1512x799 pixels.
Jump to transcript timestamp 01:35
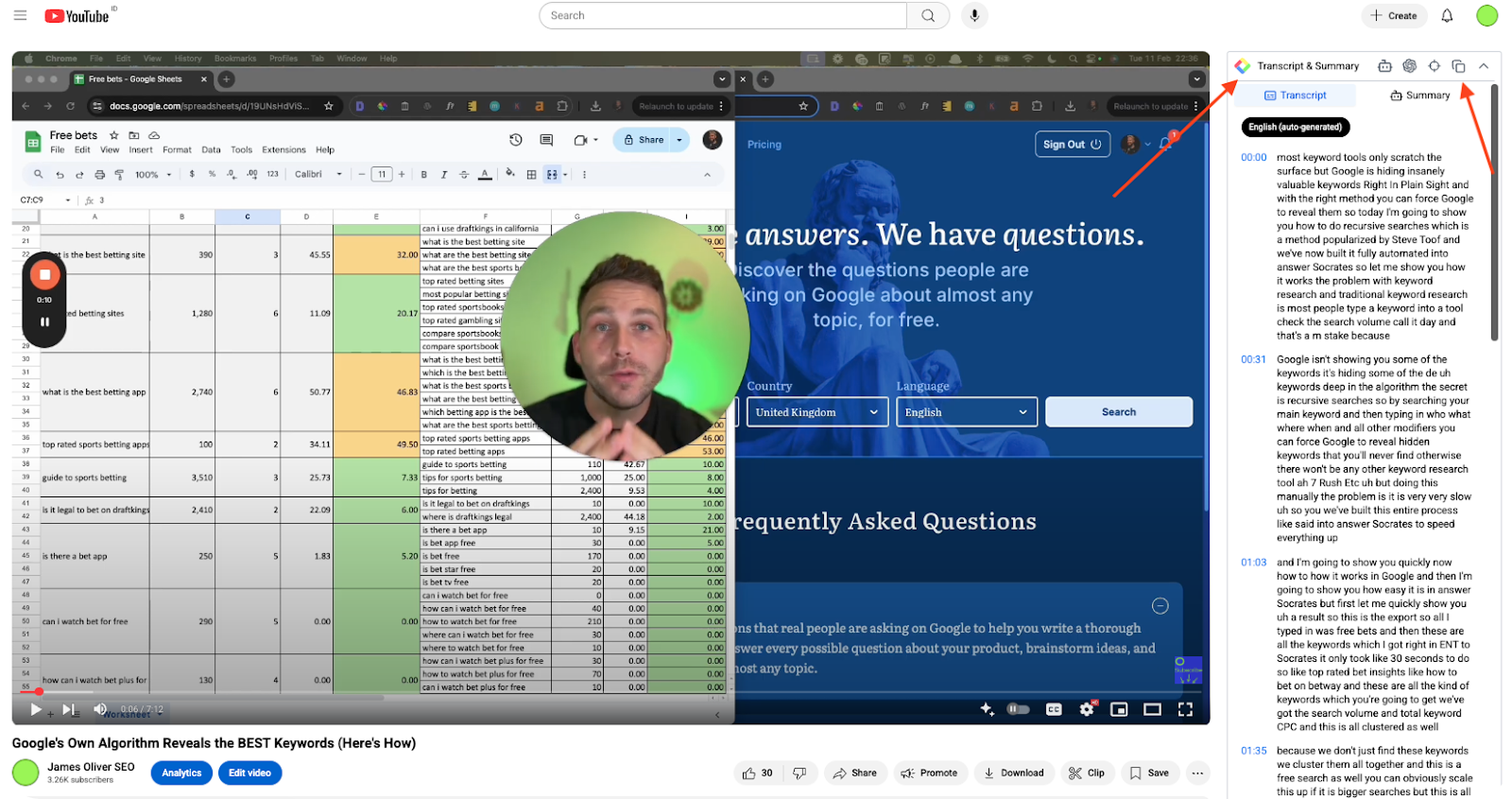pos(1253,751)
